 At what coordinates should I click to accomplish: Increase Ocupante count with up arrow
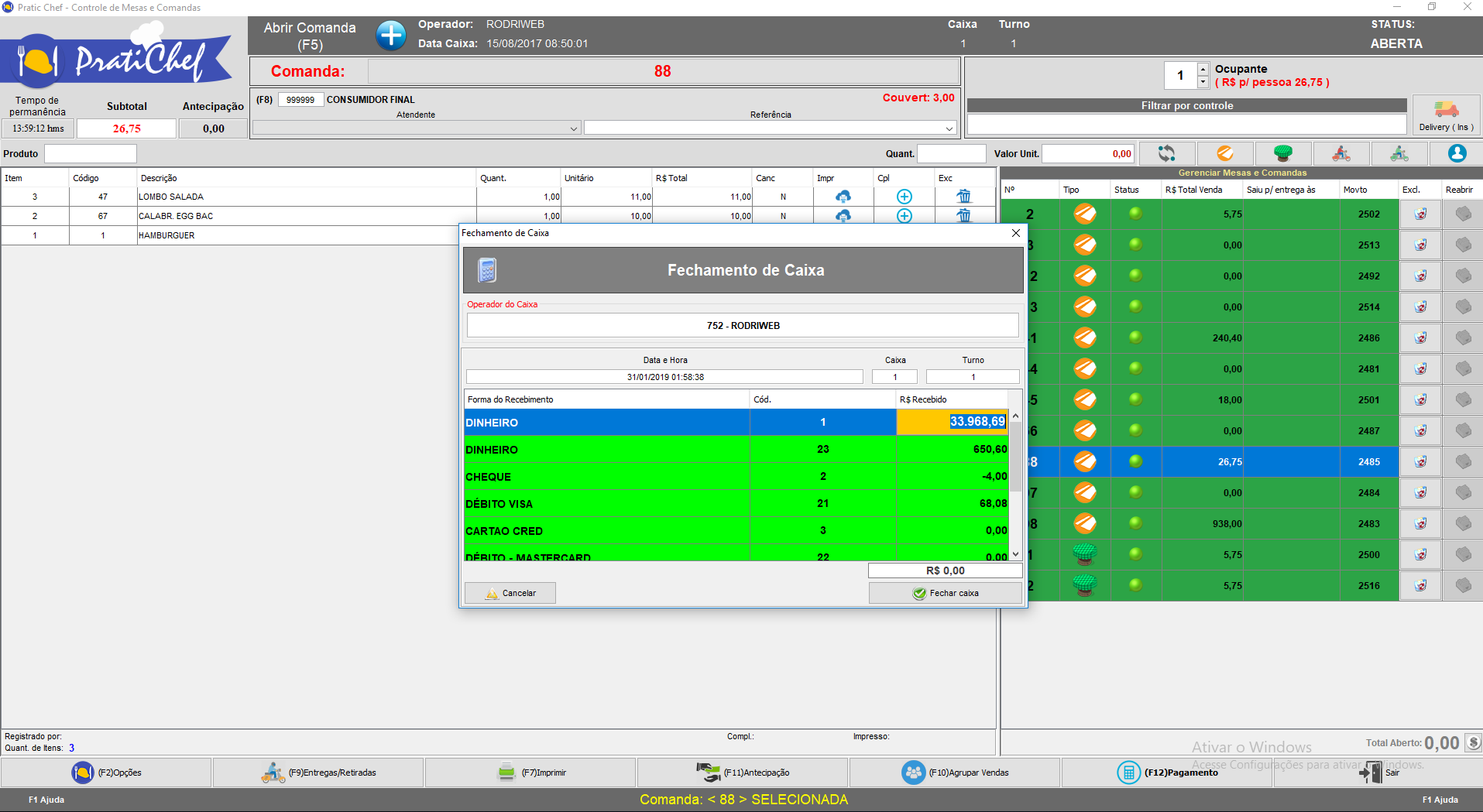pyautogui.click(x=1203, y=70)
